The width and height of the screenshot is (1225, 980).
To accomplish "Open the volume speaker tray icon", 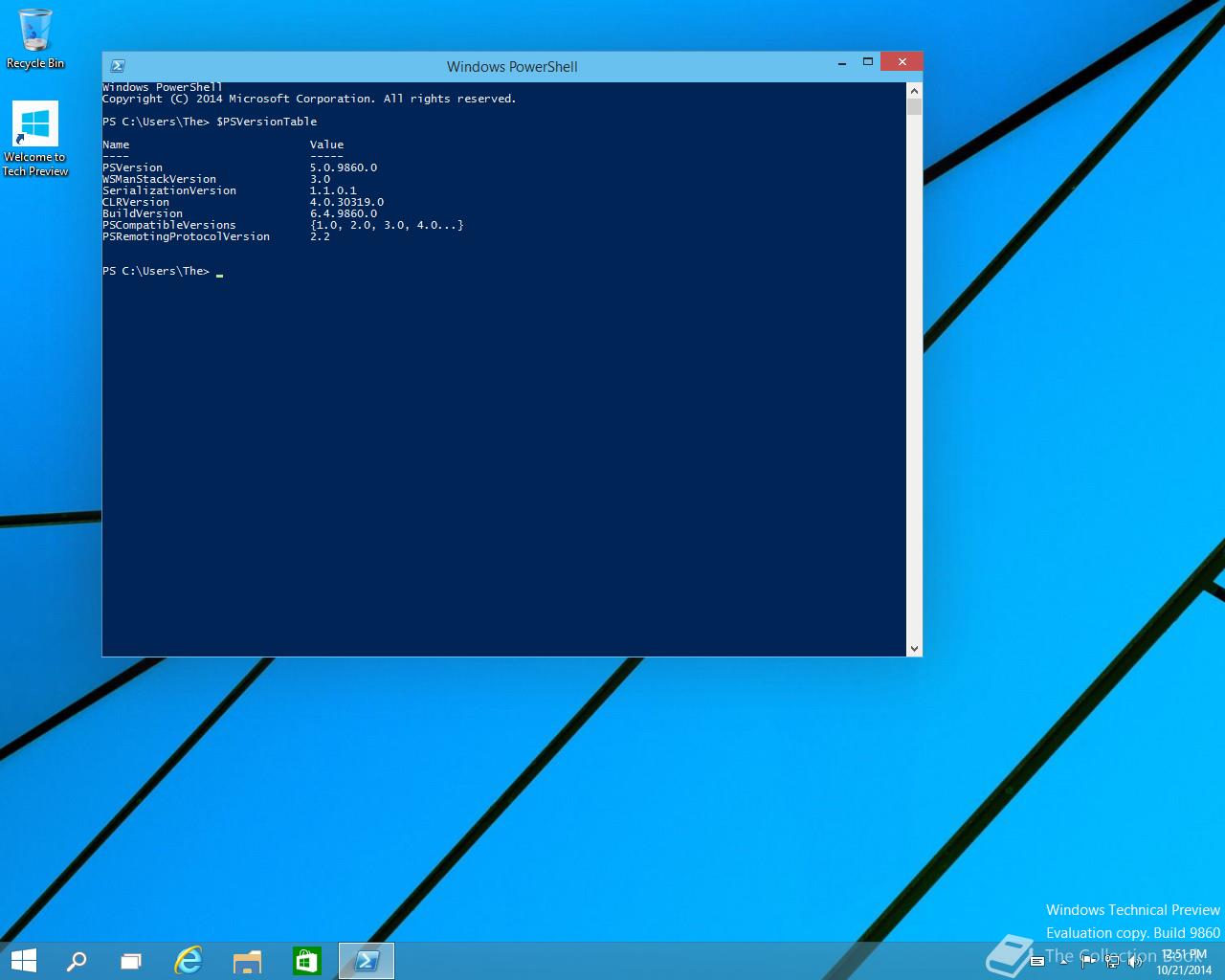I will tap(1136, 961).
